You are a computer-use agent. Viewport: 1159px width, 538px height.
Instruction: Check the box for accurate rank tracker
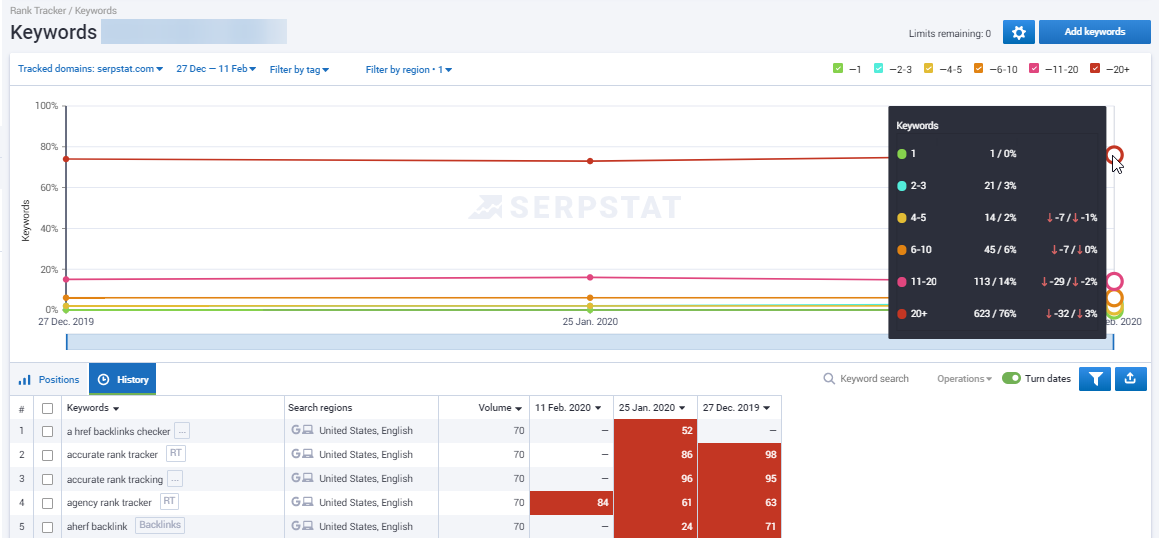click(47, 455)
